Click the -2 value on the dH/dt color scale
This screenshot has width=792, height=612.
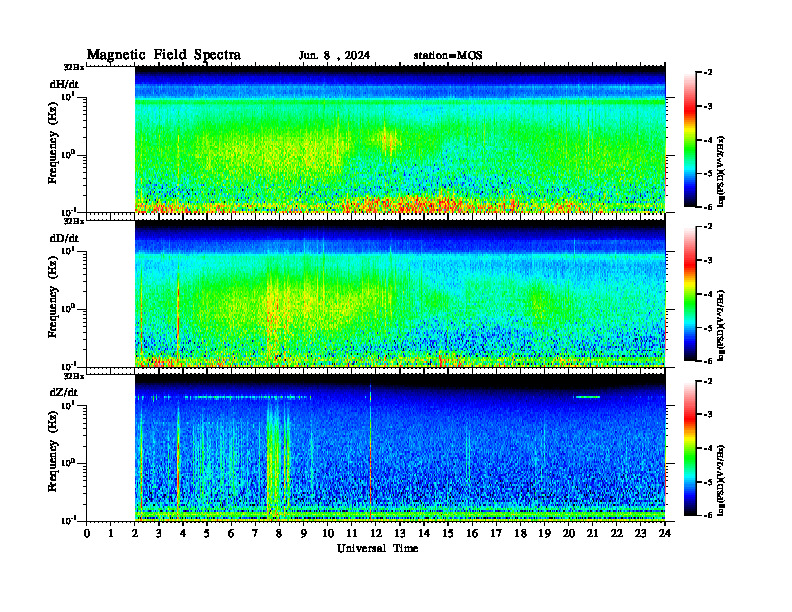[708, 73]
